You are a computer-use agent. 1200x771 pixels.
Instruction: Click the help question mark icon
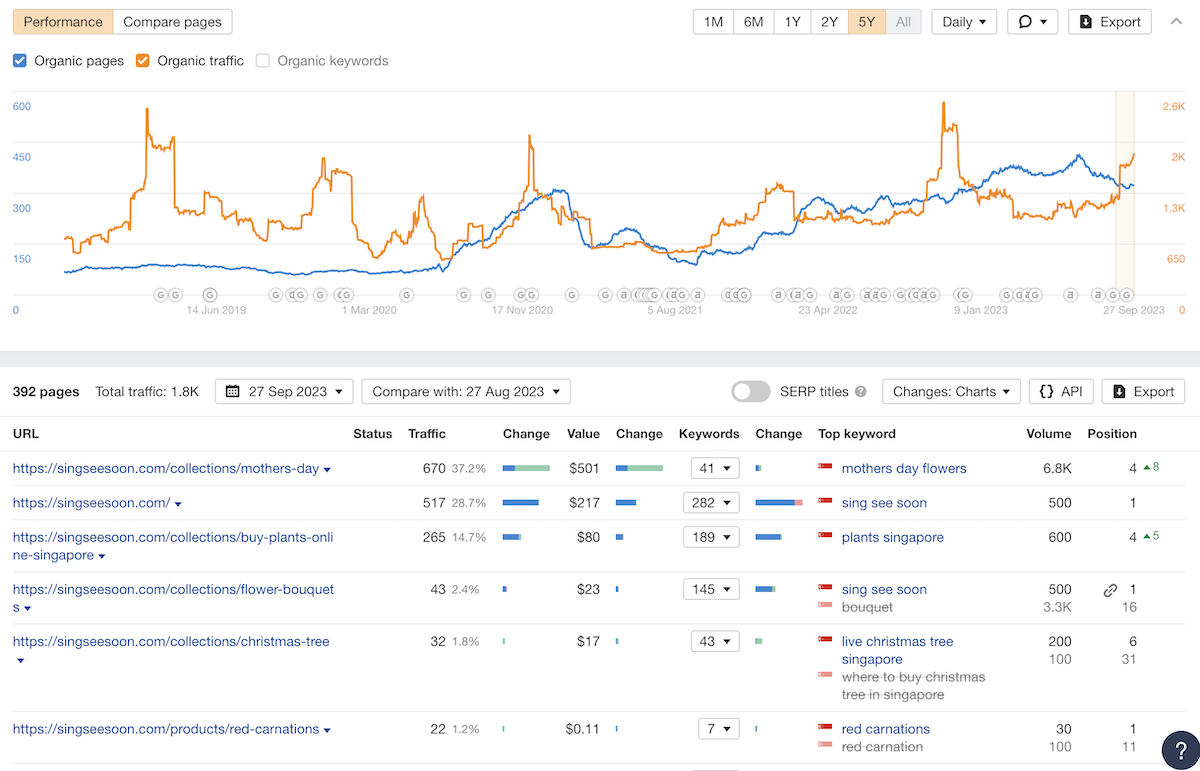tap(1180, 750)
